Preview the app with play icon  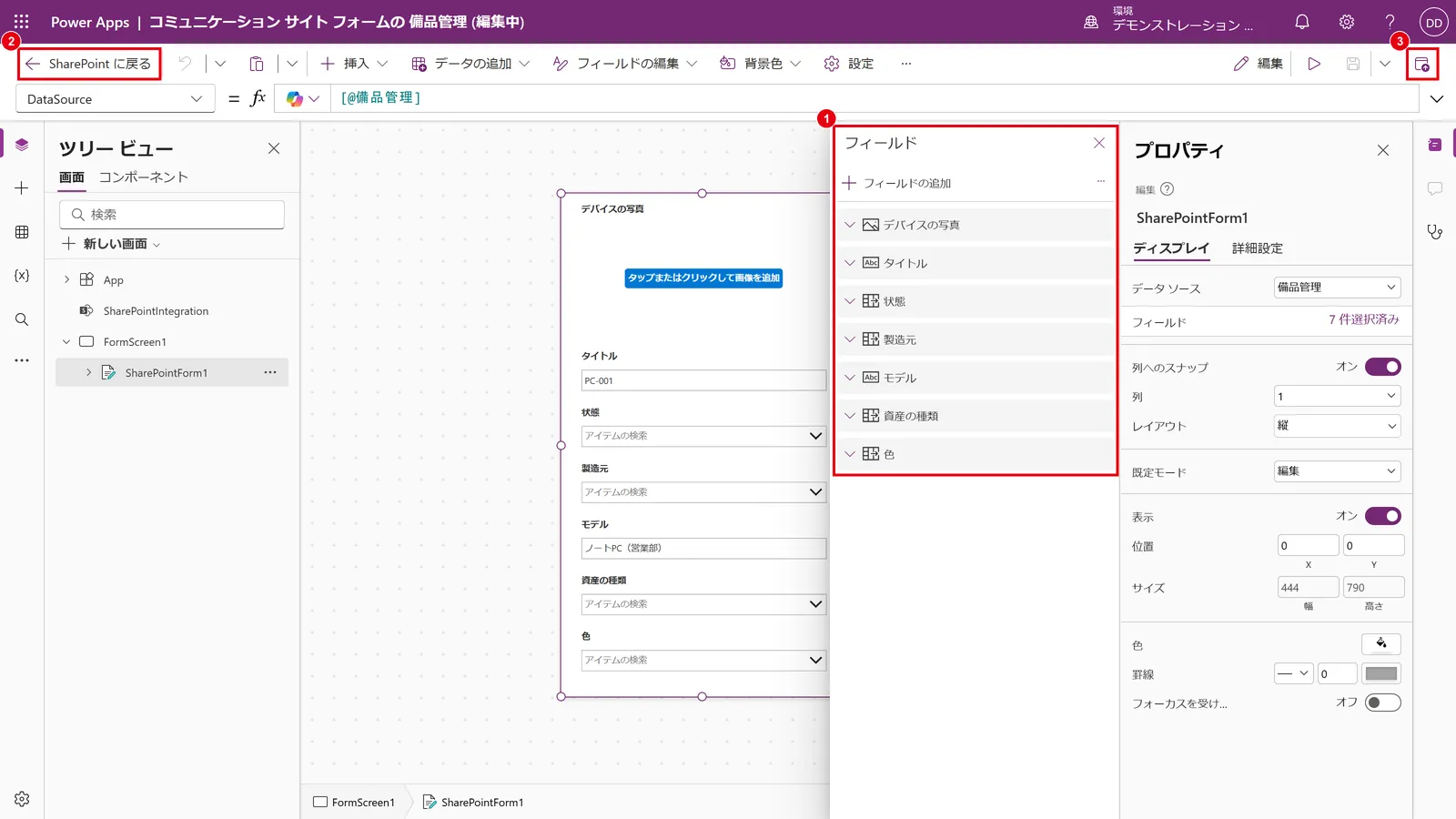(x=1314, y=64)
